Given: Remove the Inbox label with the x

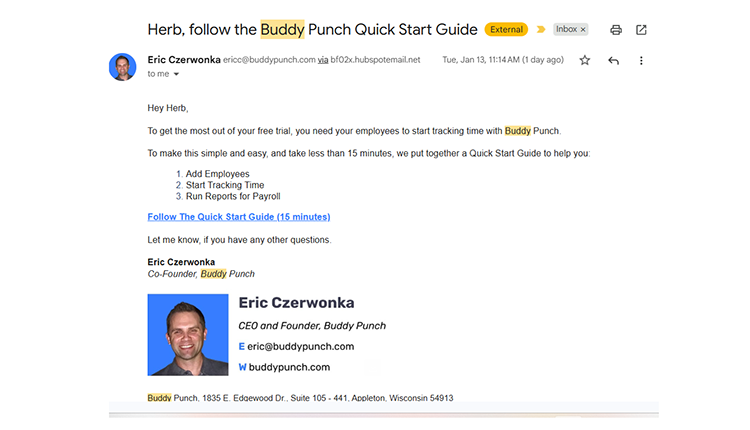Looking at the screenshot, I should click(583, 30).
